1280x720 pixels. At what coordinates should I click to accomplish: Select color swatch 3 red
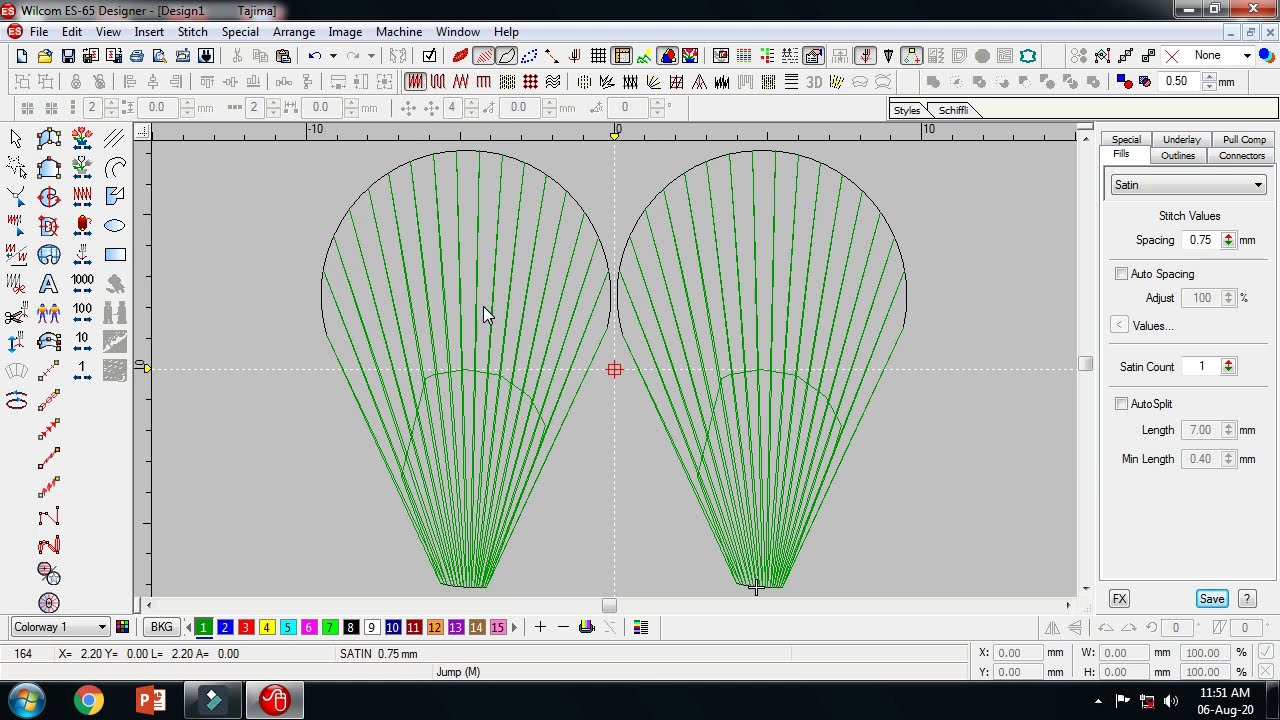[246, 627]
